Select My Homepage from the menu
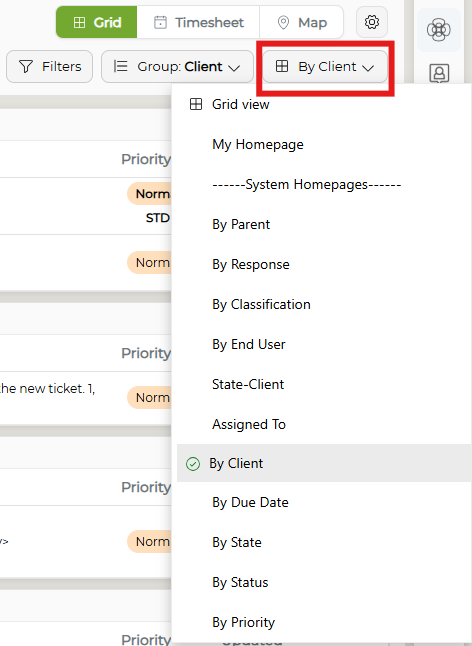 (258, 145)
